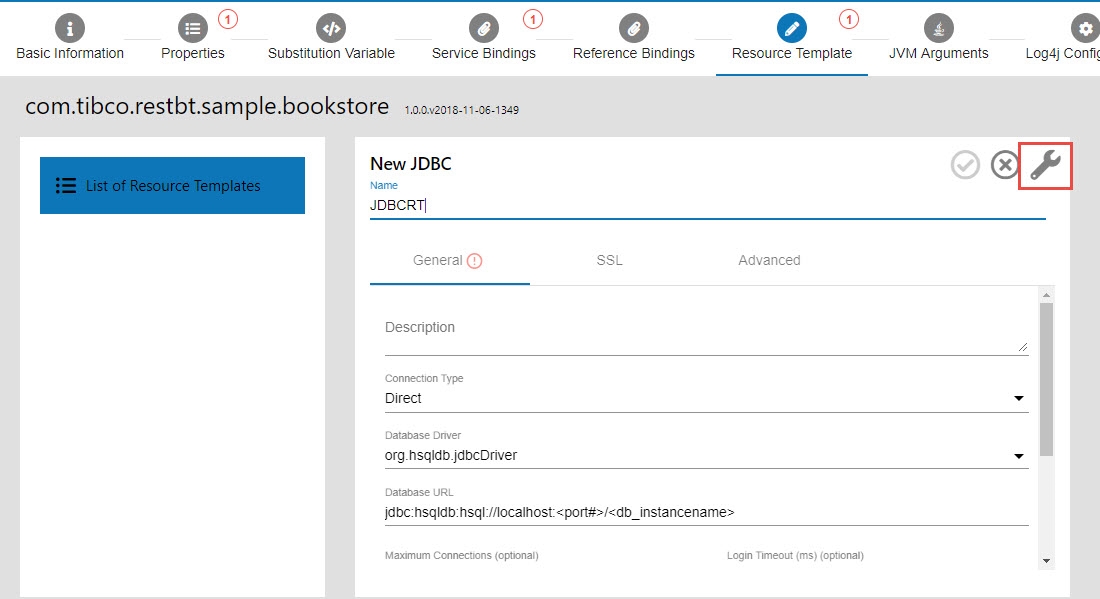Click the Properties list icon
Viewport: 1100px width, 599px height.
pos(193,27)
